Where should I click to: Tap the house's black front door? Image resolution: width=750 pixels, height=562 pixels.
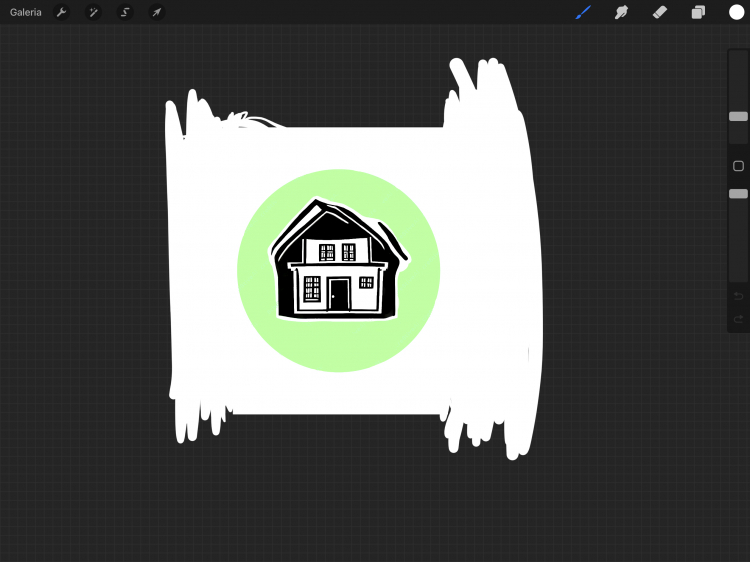[x=339, y=295]
